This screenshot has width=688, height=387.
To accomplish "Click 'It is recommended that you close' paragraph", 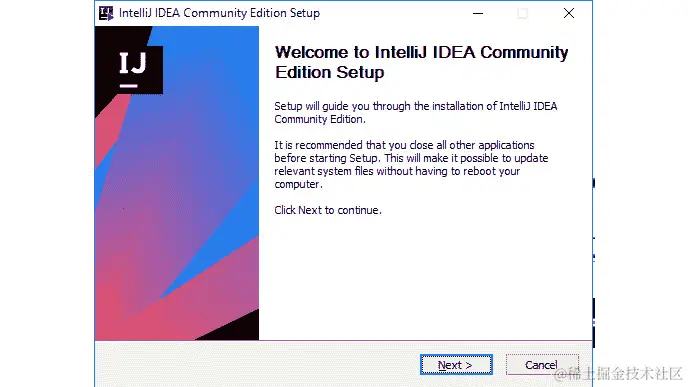I will pyautogui.click(x=411, y=165).
